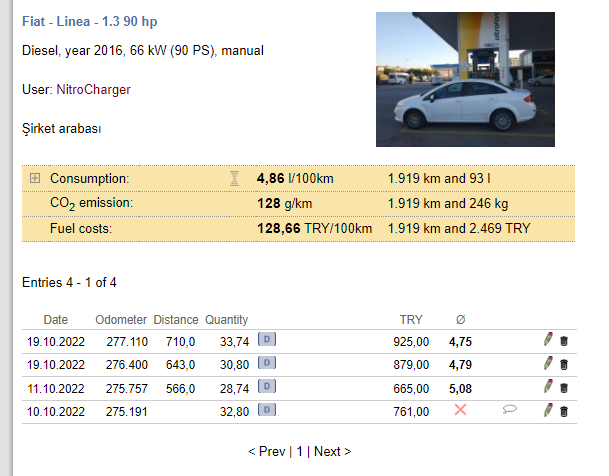Click the diesel D badge on the 28,74 row

pyautogui.click(x=267, y=386)
